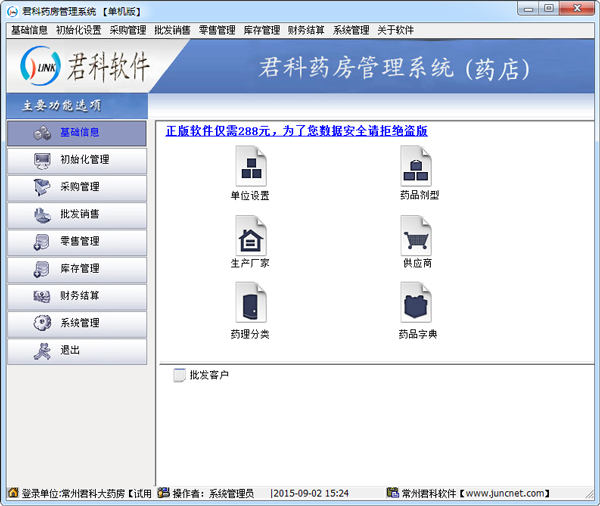The image size is (600, 506).
Task: Open the 系统管理 menu
Action: point(351,30)
